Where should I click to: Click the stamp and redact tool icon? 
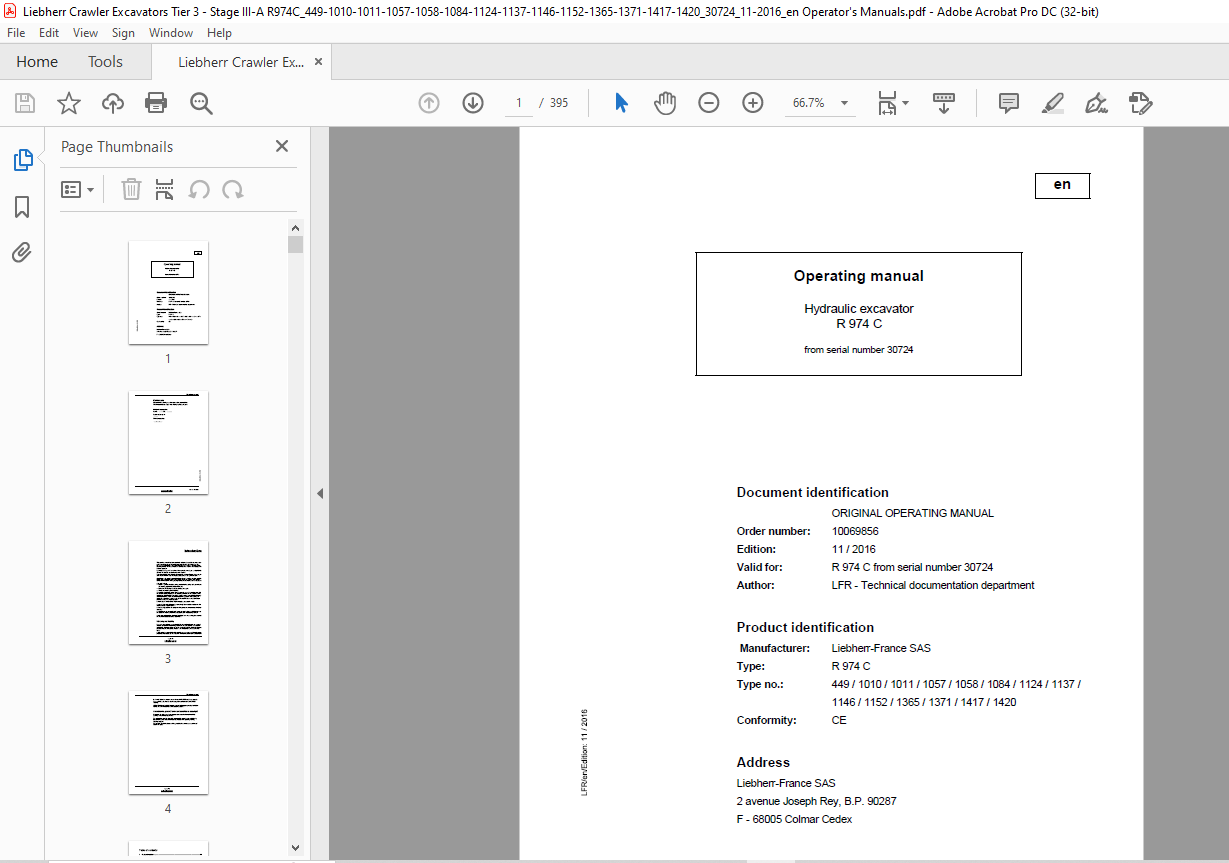[1141, 103]
